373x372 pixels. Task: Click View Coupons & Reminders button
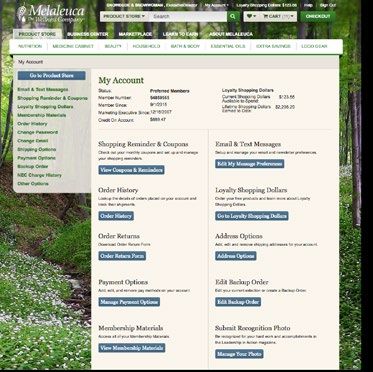[131, 170]
